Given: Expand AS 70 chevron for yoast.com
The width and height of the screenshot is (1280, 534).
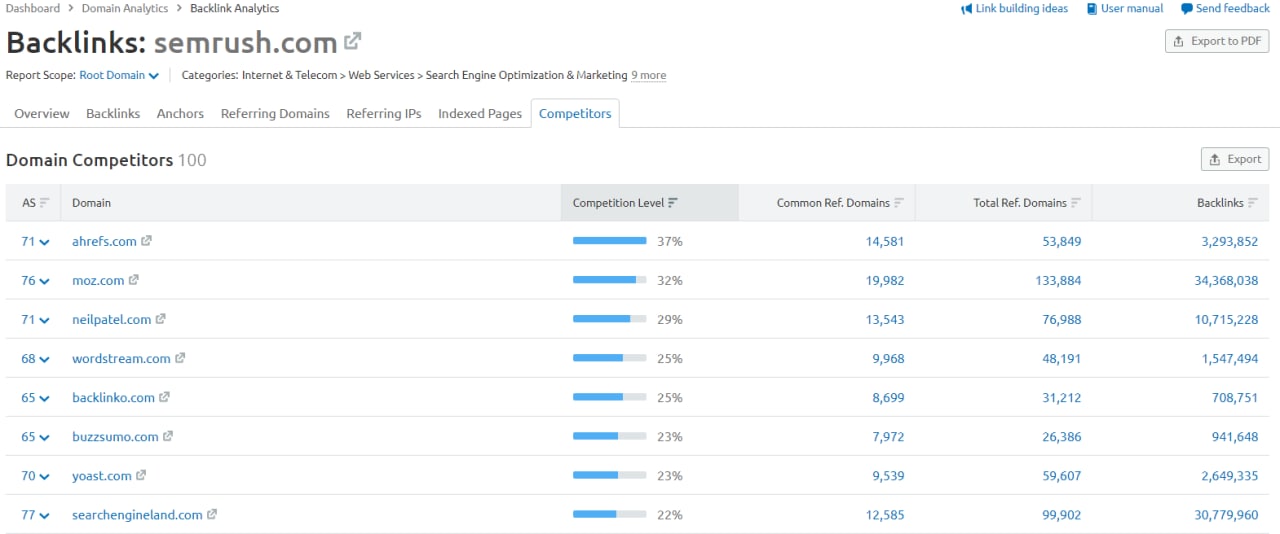Looking at the screenshot, I should click(44, 476).
